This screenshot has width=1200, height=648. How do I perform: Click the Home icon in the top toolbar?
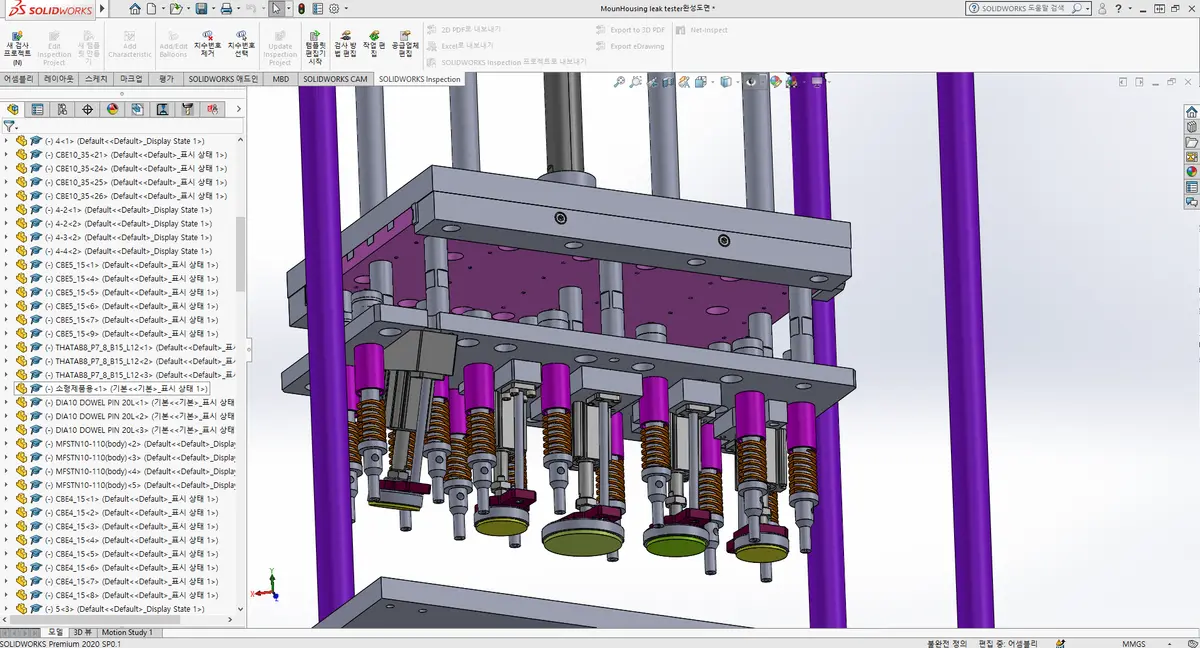[x=135, y=9]
